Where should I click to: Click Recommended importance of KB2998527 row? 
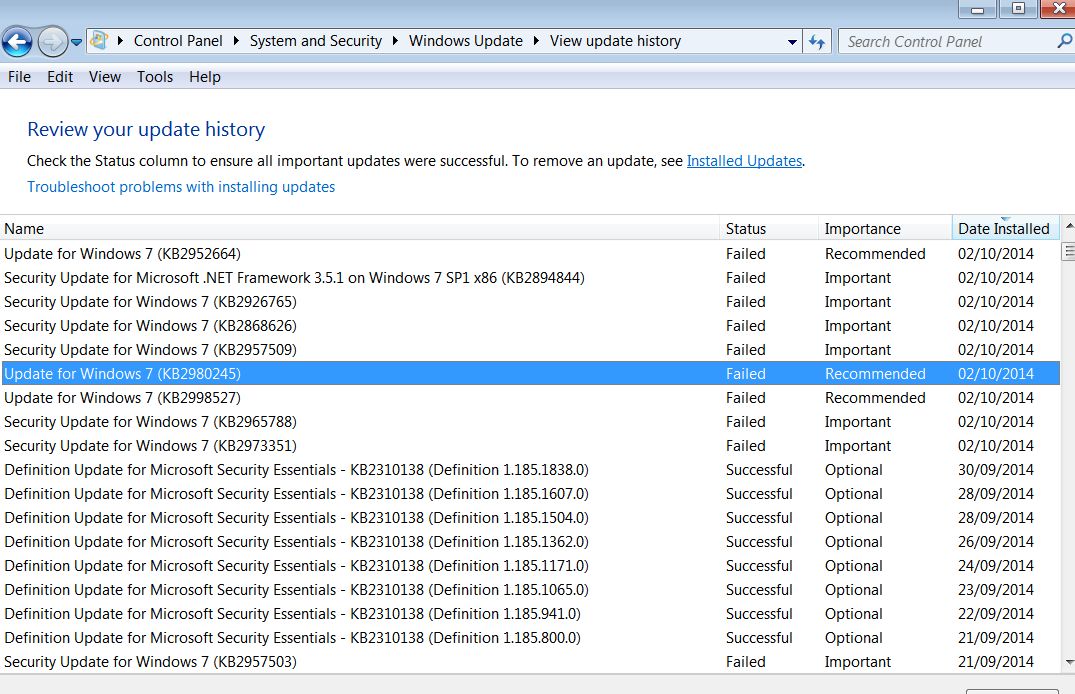point(875,398)
